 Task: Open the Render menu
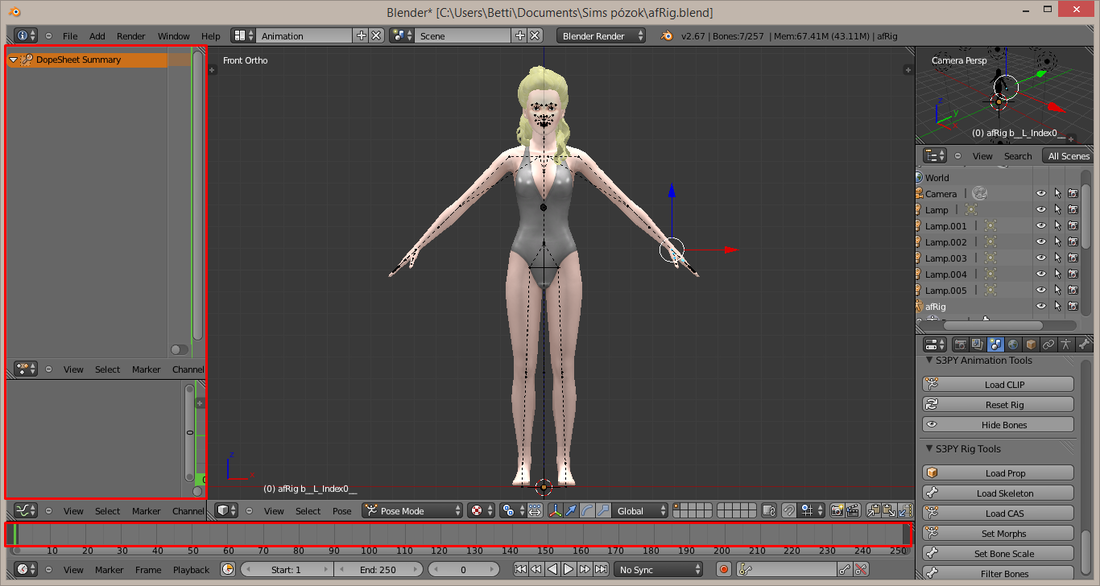pos(130,36)
